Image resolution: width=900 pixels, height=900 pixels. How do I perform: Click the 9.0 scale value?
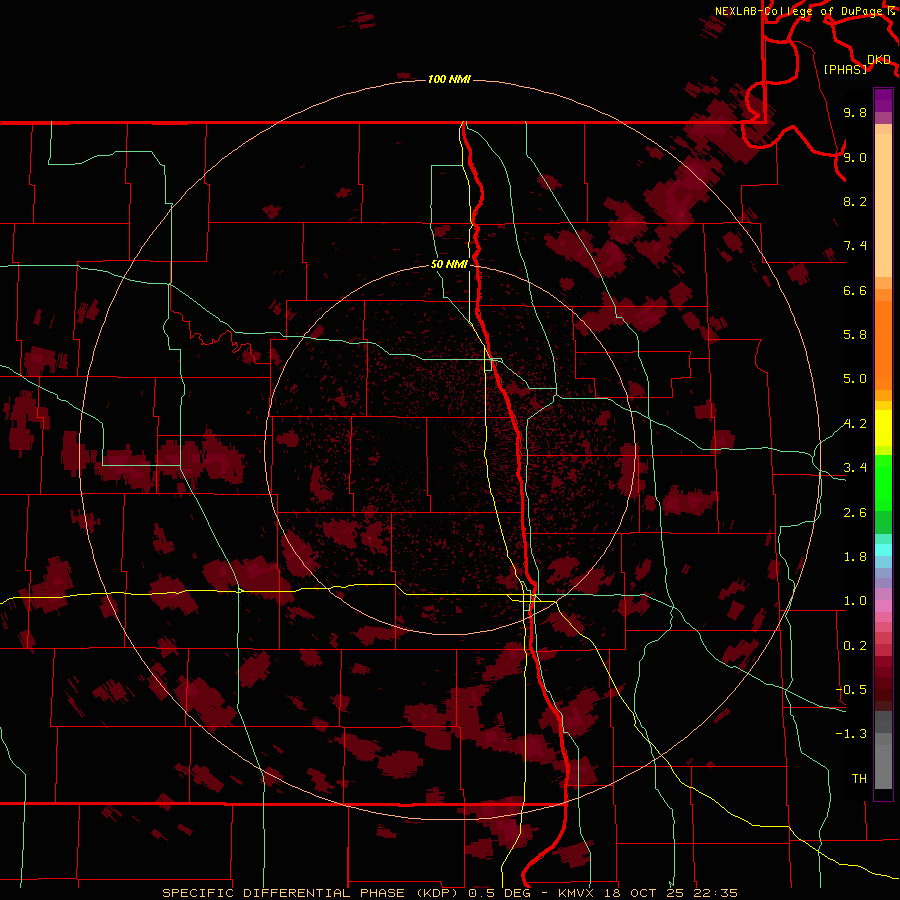coord(855,157)
